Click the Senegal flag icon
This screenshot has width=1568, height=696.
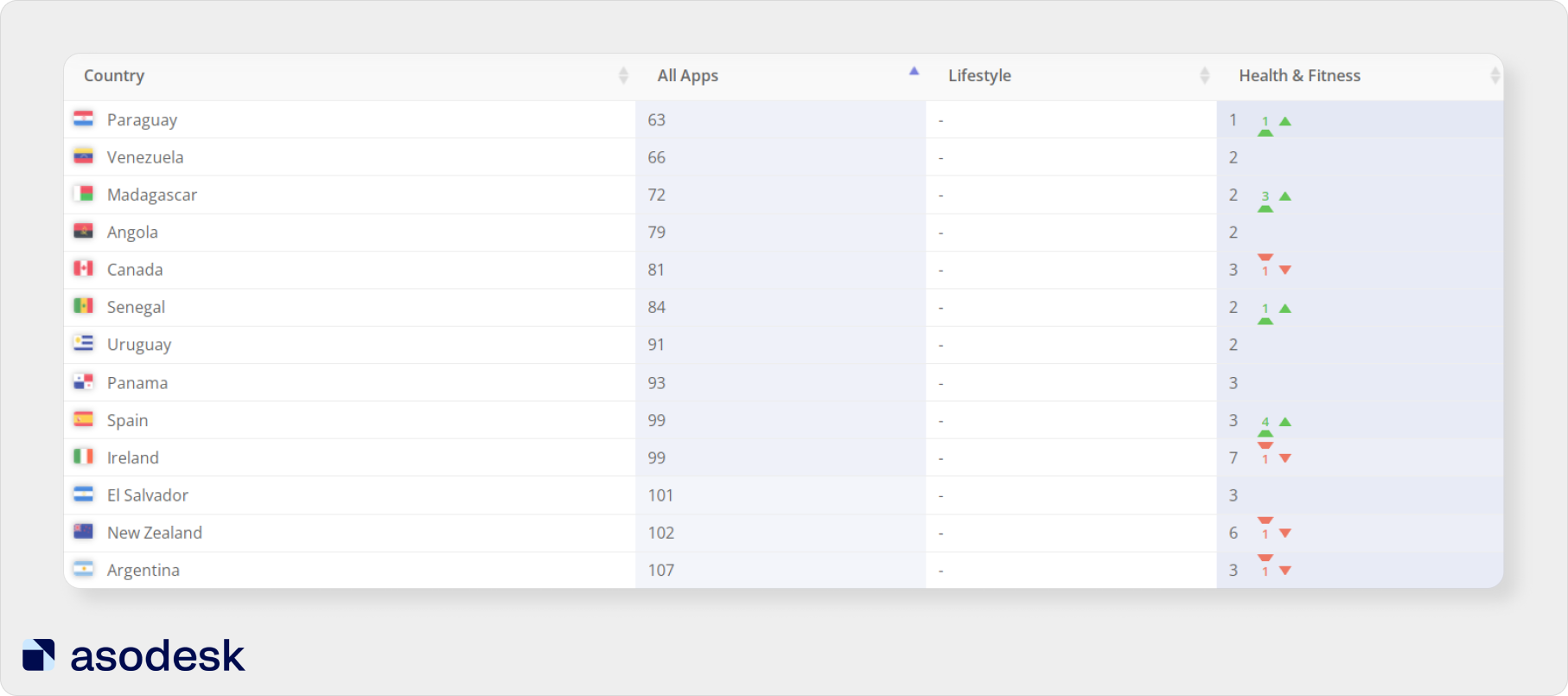click(x=83, y=306)
